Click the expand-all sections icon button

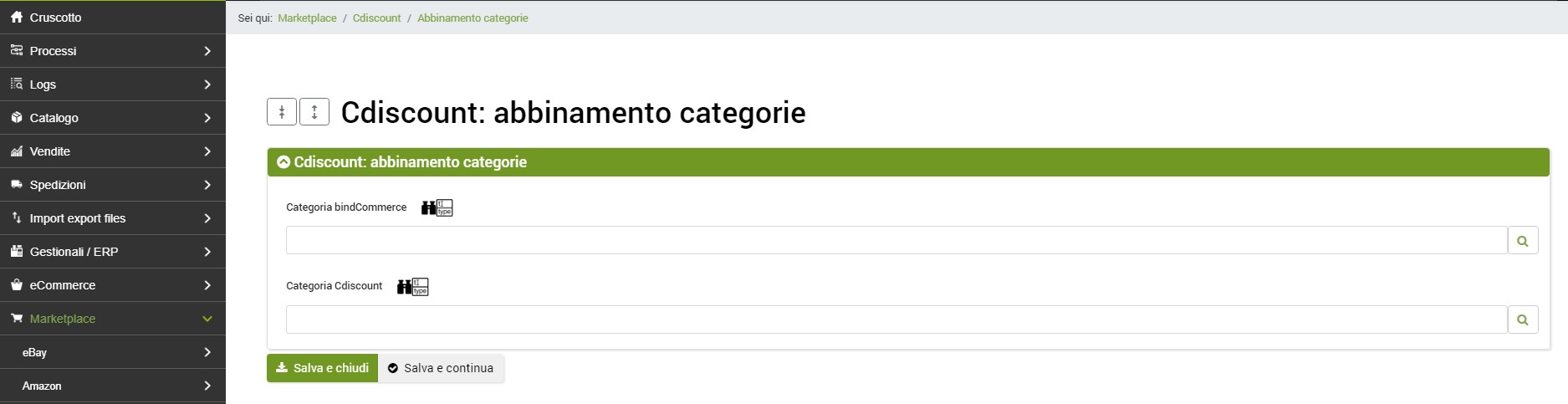314,112
